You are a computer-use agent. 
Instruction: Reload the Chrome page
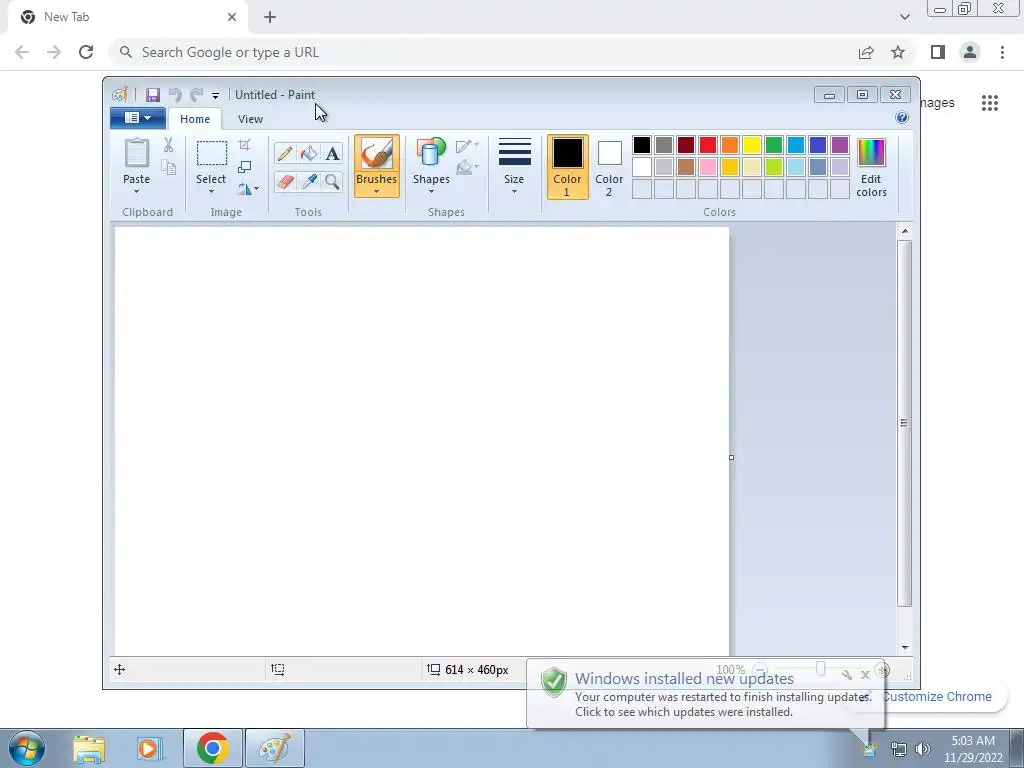86,52
